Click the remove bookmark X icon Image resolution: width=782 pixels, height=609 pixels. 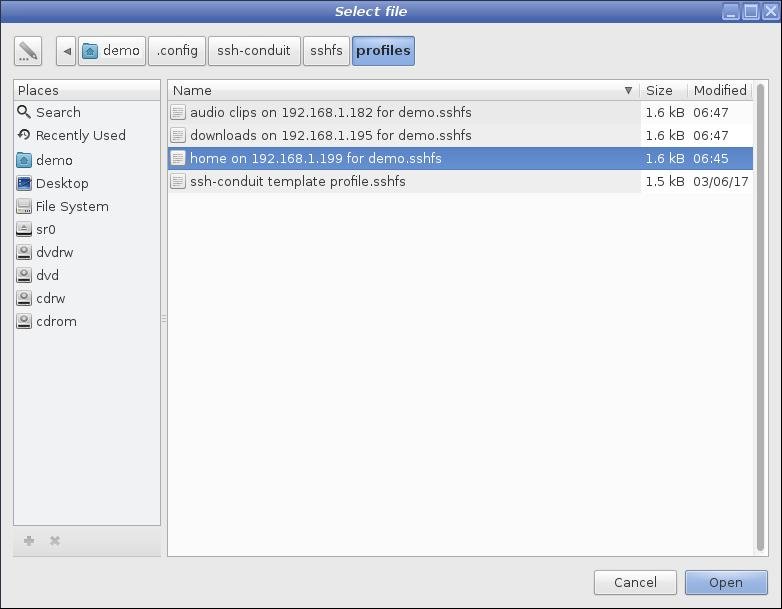55,541
